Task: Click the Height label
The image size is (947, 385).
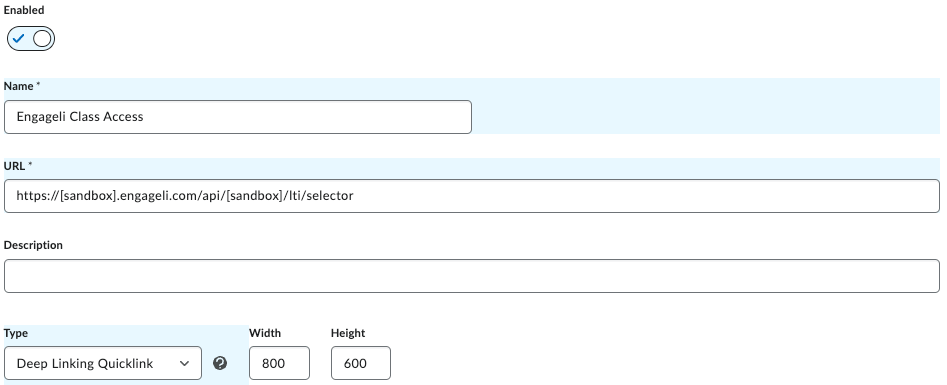Action: [348, 333]
